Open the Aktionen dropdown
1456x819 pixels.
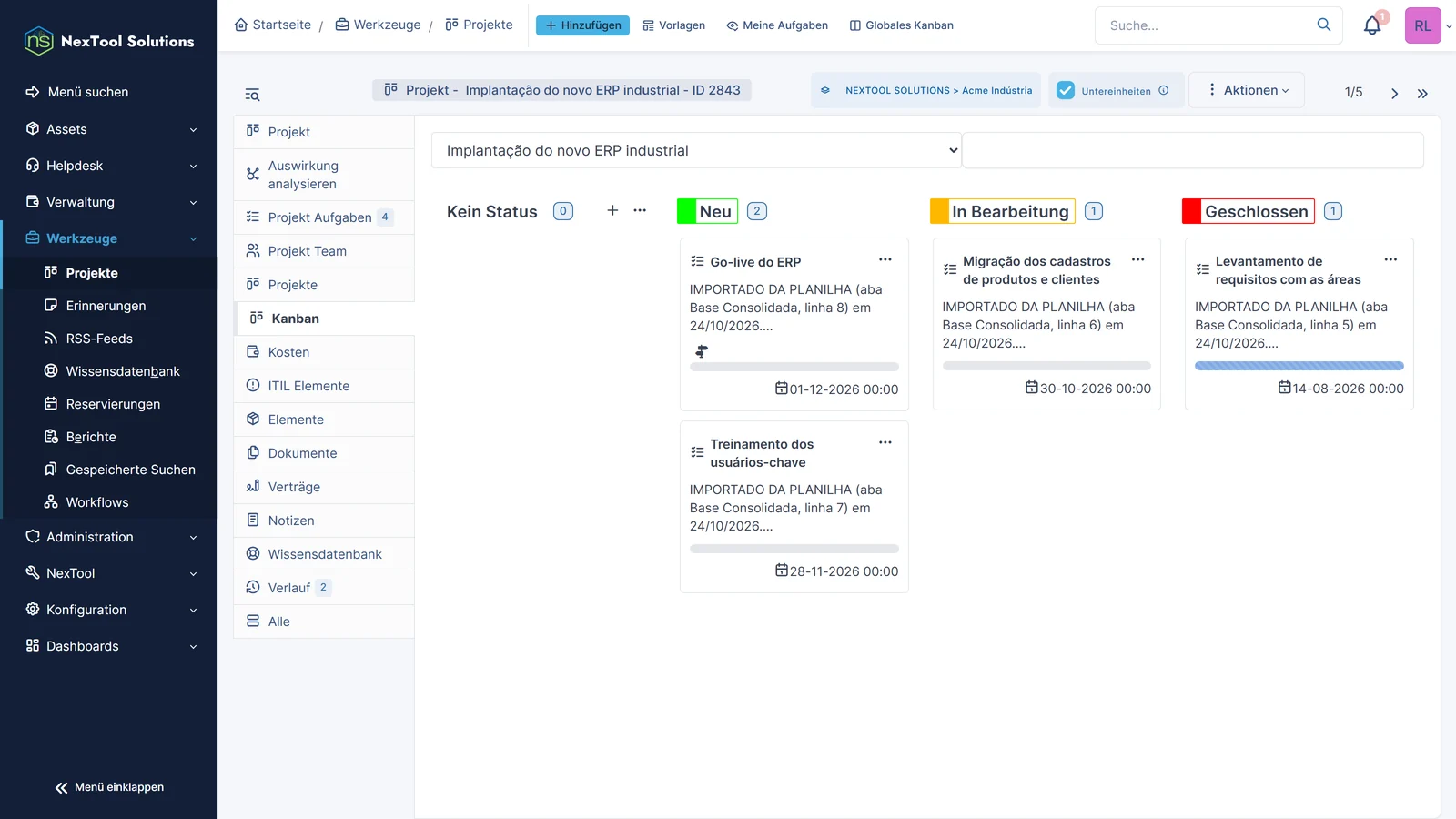[1247, 90]
